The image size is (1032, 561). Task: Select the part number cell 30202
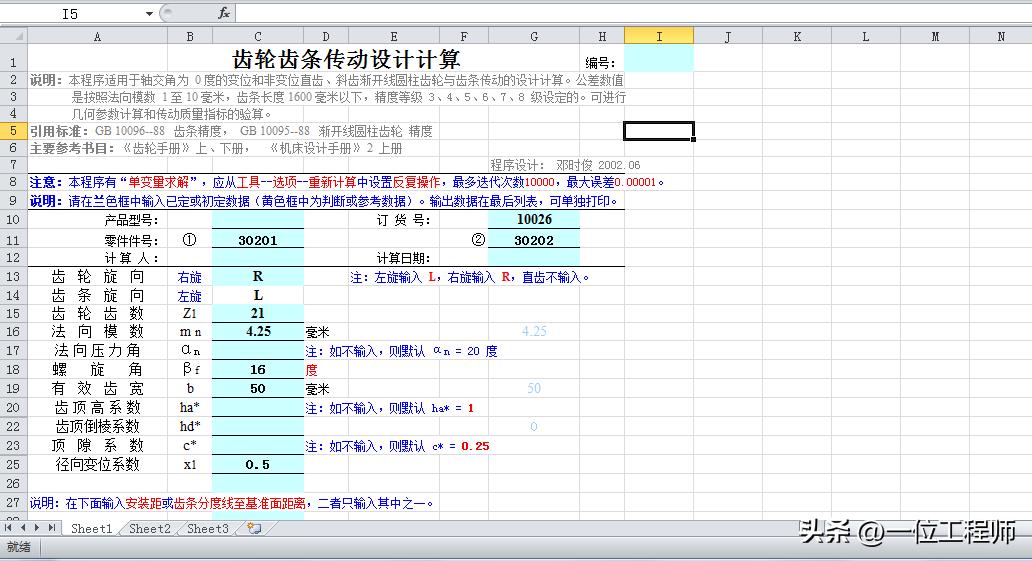click(x=534, y=240)
